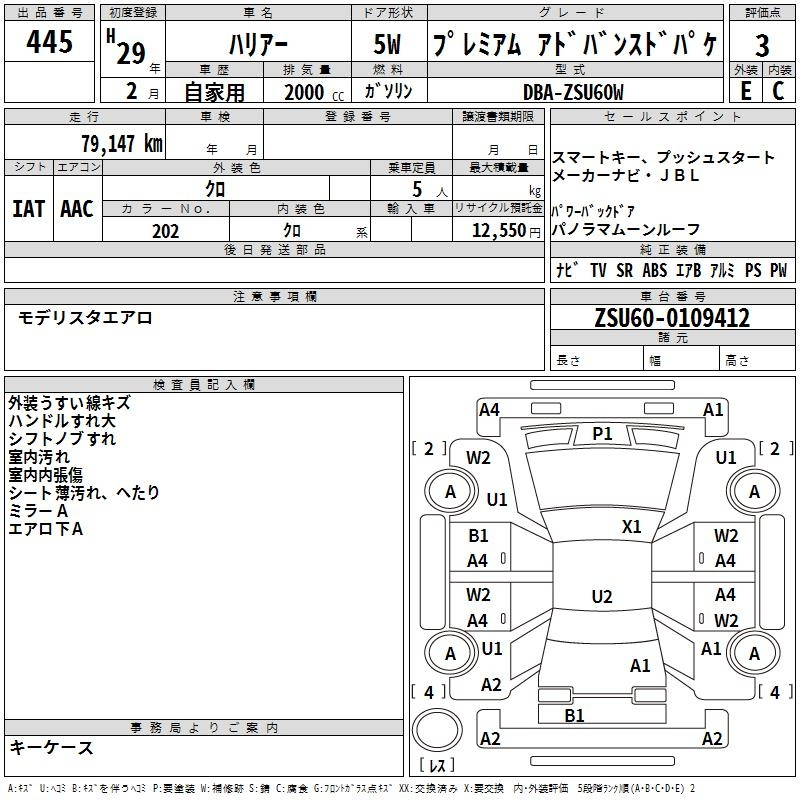Click the lot number 445
The width and height of the screenshot is (800, 800).
click(x=50, y=42)
